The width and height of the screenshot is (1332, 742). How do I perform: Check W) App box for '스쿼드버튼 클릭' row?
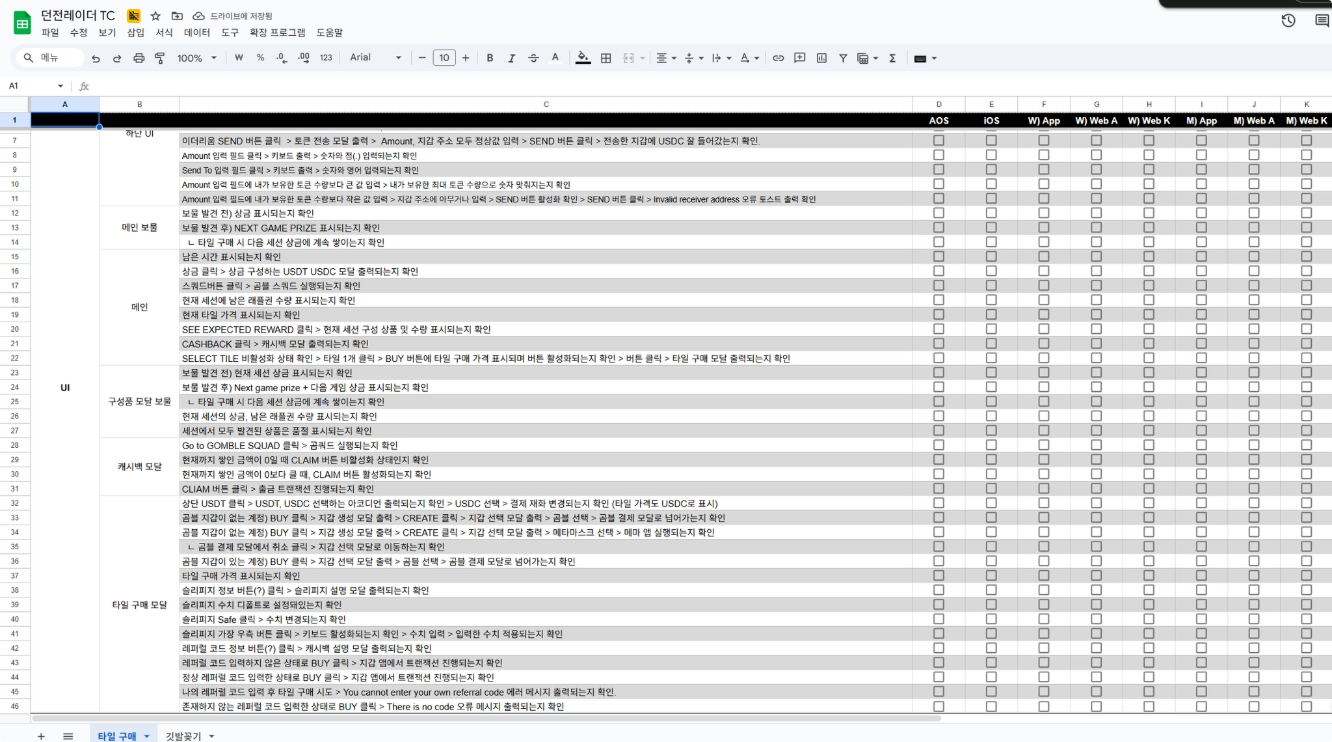click(x=1044, y=286)
